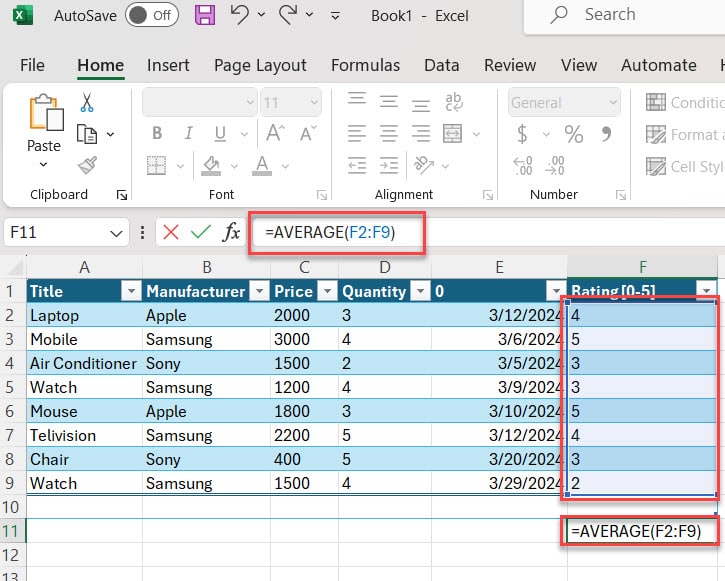Screen dimensions: 725x581
Task: Click the Increase Decimal icon
Action: 522,165
